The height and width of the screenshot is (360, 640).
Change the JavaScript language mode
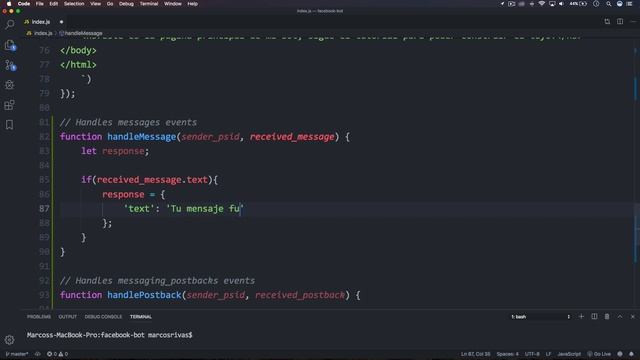coord(569,354)
